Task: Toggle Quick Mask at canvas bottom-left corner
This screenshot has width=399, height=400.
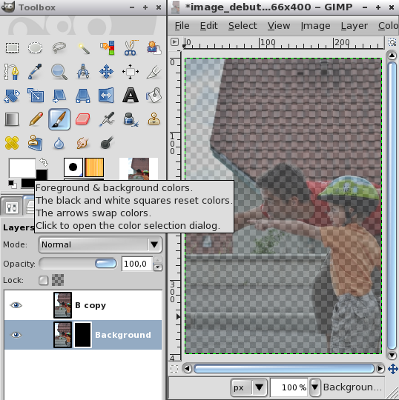Action: [174, 369]
